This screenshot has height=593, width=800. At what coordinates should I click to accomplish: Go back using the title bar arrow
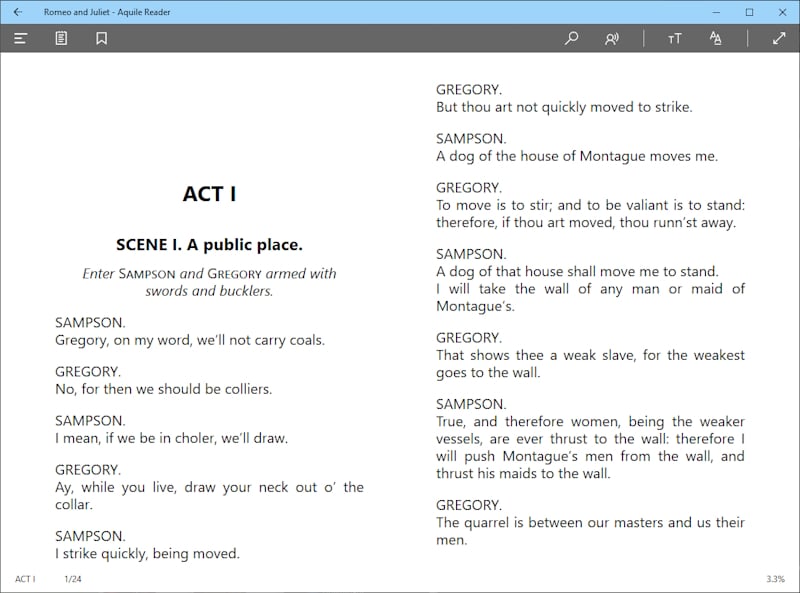pyautogui.click(x=18, y=12)
